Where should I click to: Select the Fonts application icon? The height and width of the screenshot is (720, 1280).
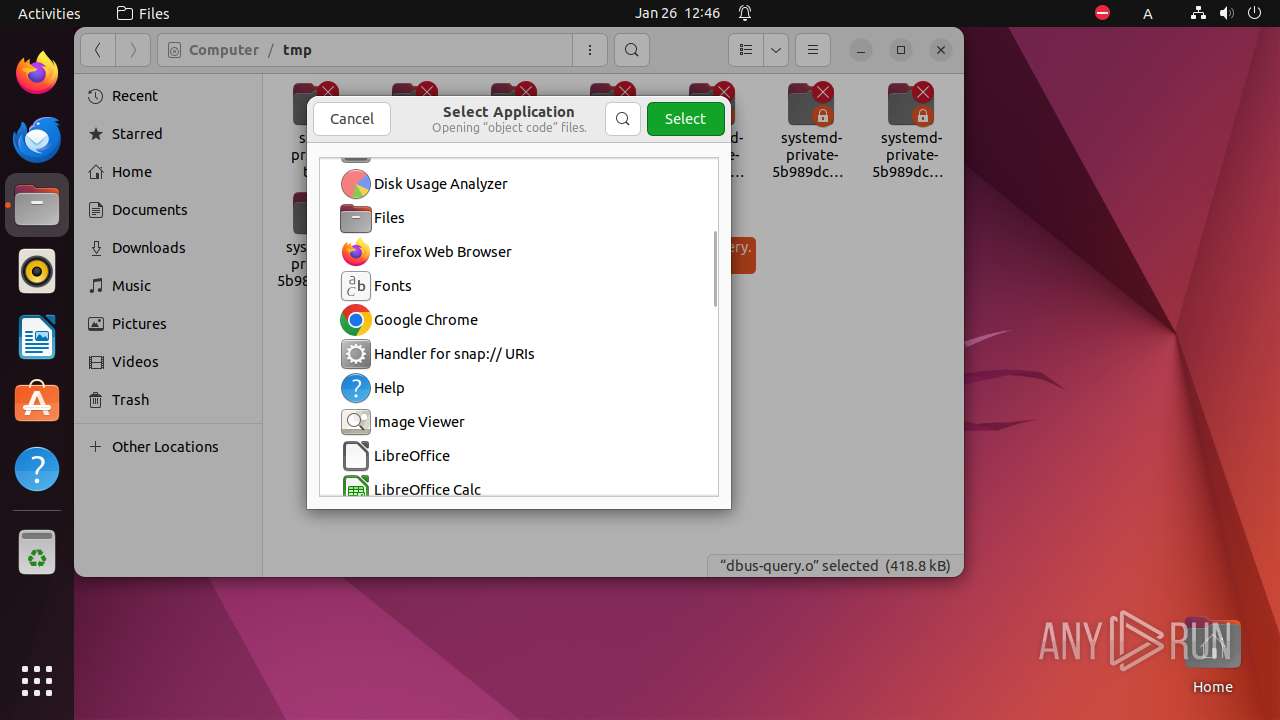pos(355,286)
